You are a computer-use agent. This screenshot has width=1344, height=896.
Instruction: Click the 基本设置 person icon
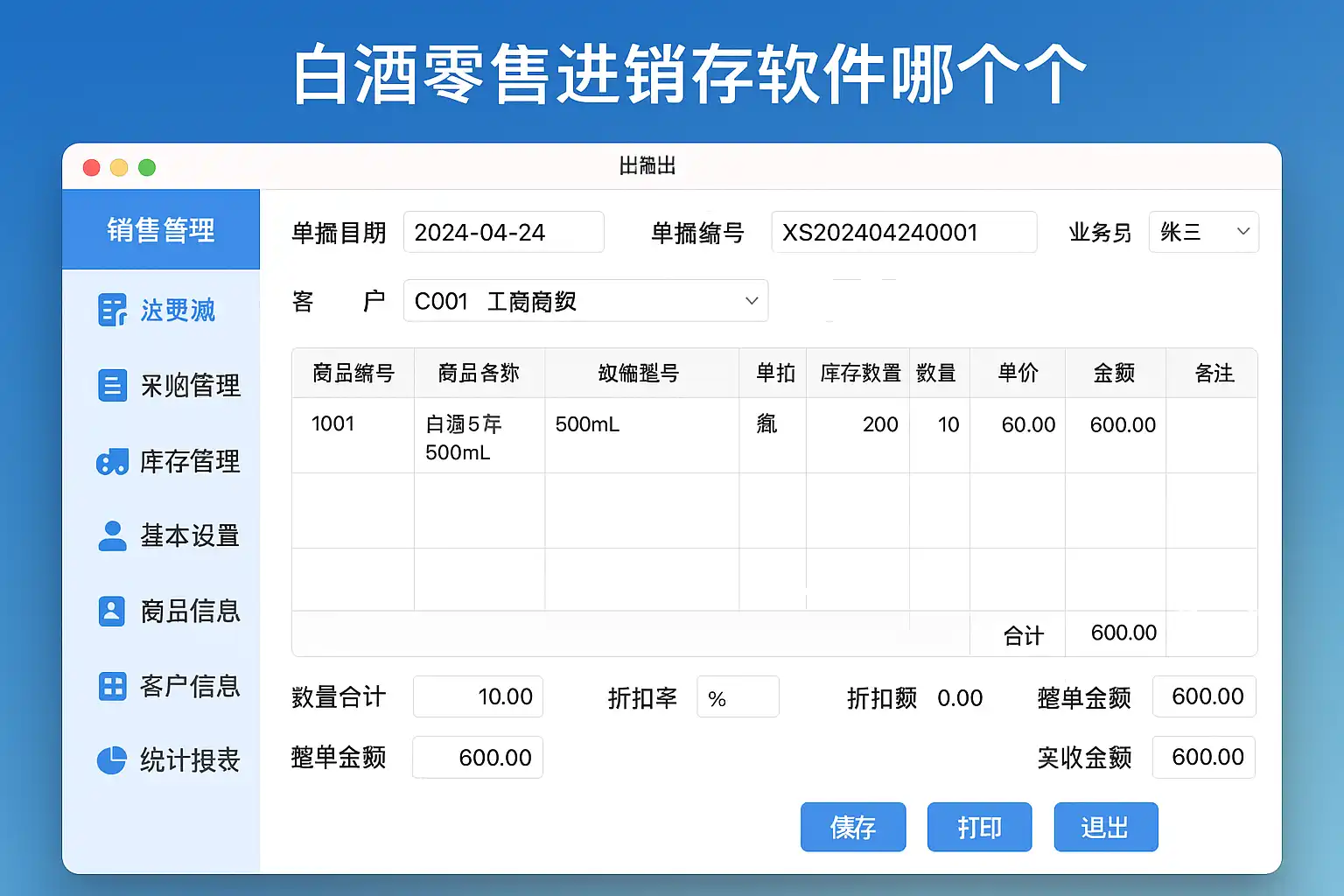pyautogui.click(x=112, y=535)
